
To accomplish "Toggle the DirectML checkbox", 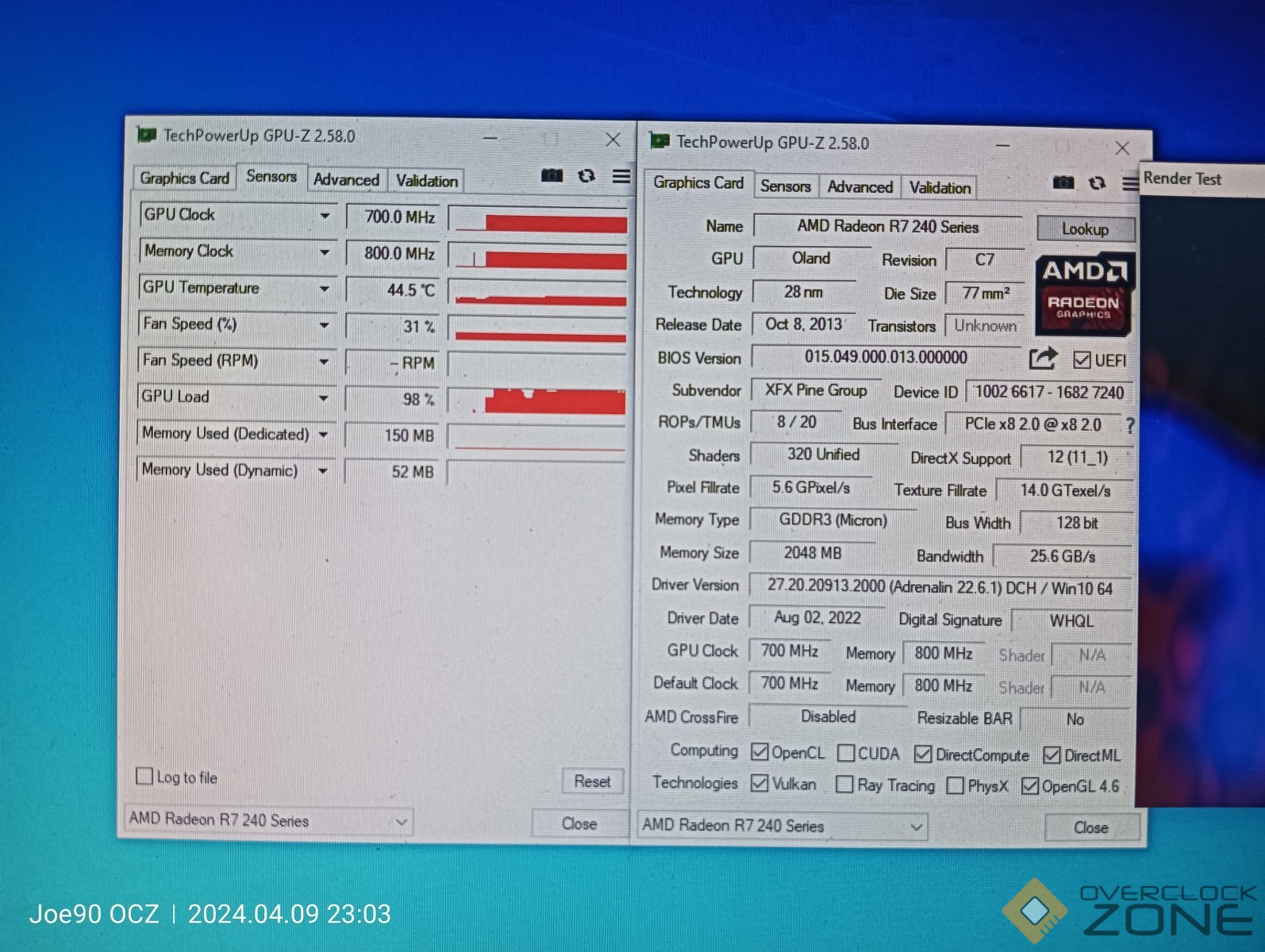I will click(x=1052, y=755).
